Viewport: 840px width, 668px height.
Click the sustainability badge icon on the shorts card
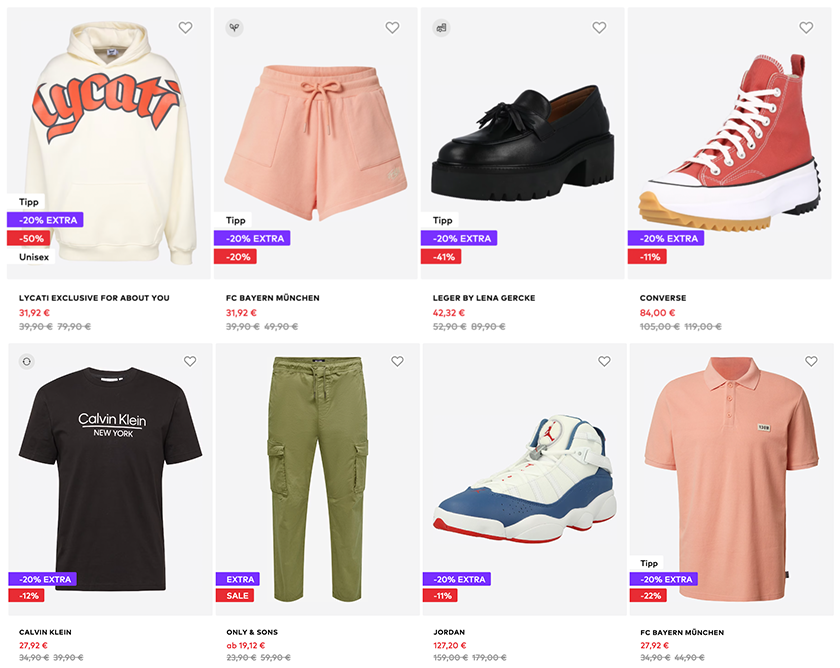tap(234, 28)
